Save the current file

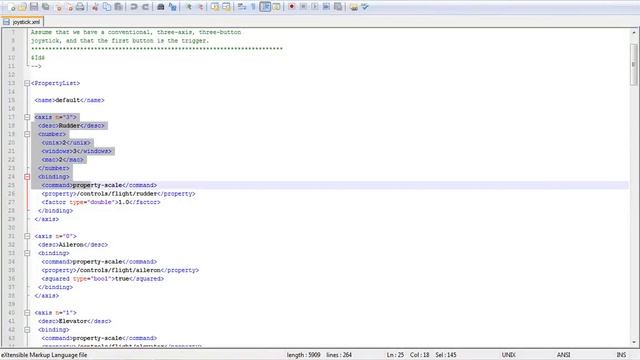[x=34, y=7]
